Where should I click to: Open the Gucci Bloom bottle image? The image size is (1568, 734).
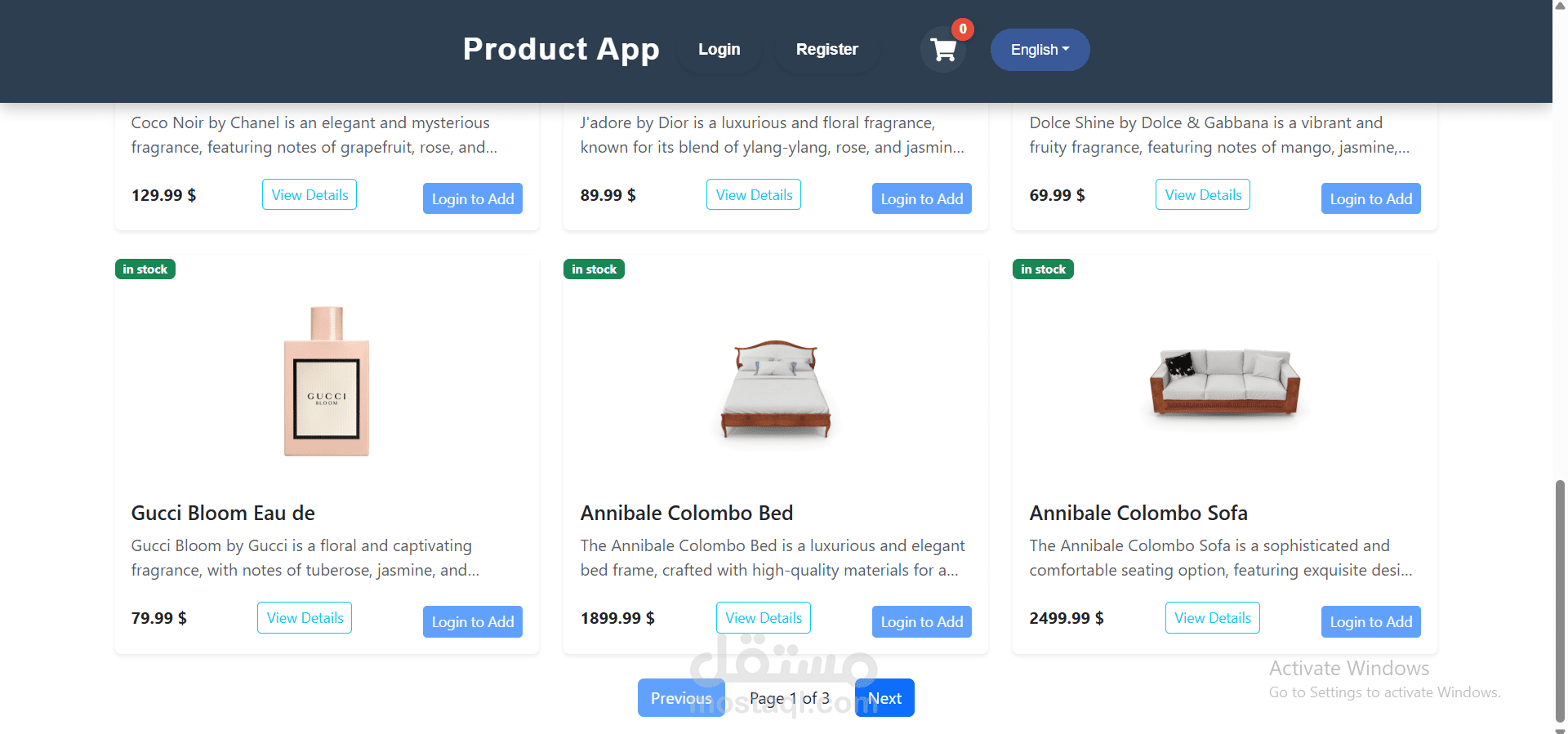[327, 381]
